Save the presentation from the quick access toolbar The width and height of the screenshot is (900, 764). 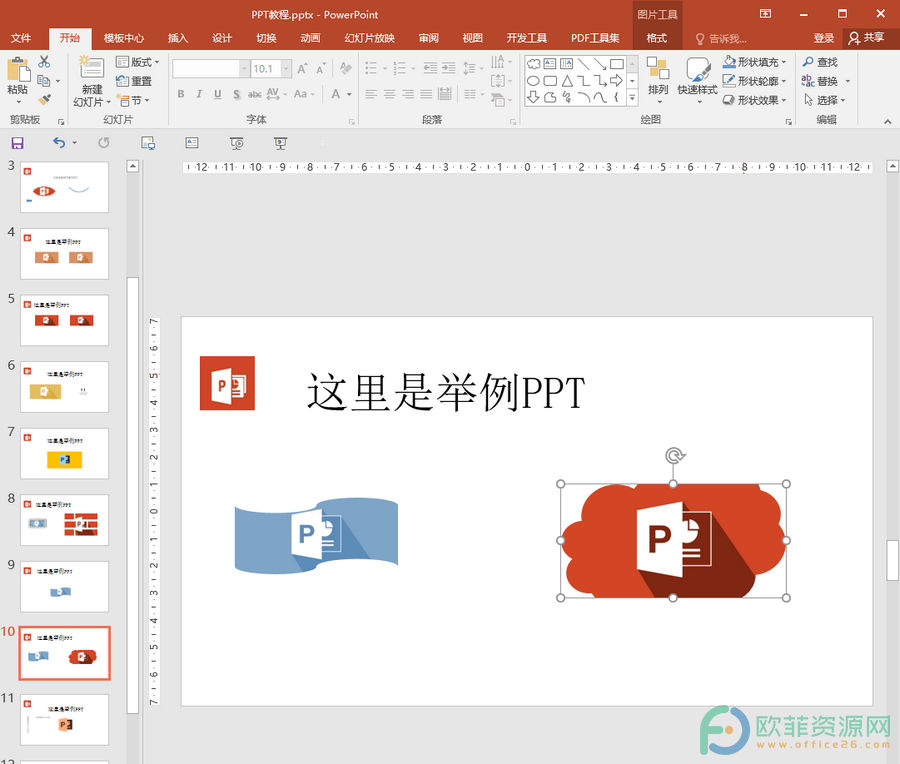(x=17, y=143)
